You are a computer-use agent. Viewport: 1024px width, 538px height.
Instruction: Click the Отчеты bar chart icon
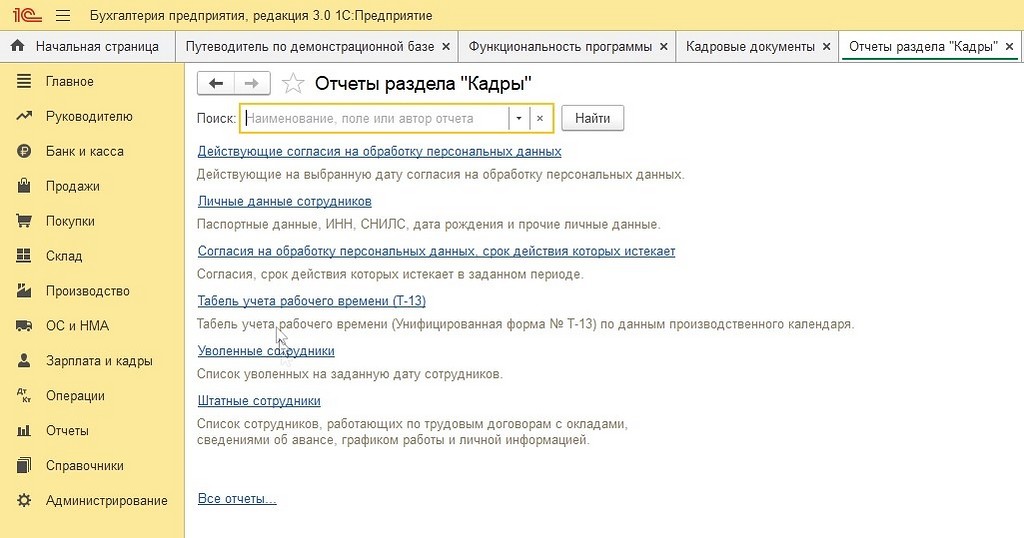click(24, 430)
